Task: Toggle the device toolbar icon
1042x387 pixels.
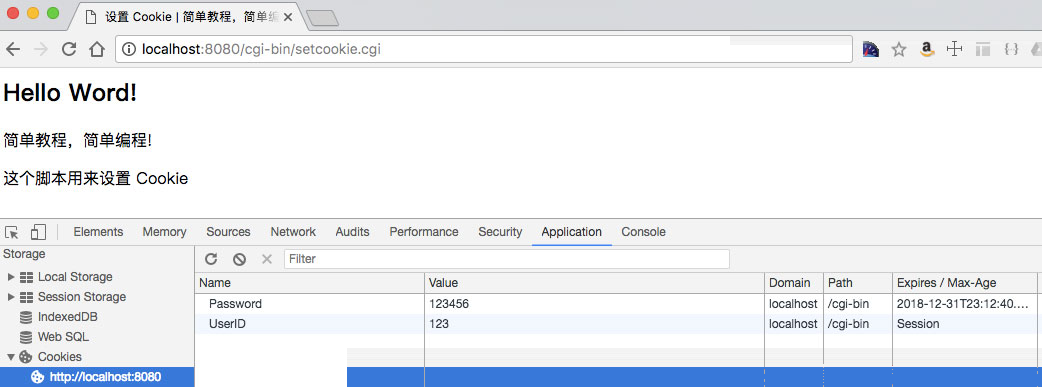Action: pos(38,232)
